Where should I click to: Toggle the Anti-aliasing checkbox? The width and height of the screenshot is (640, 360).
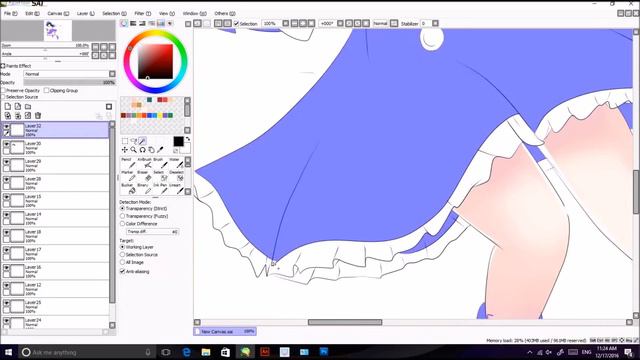[x=122, y=271]
